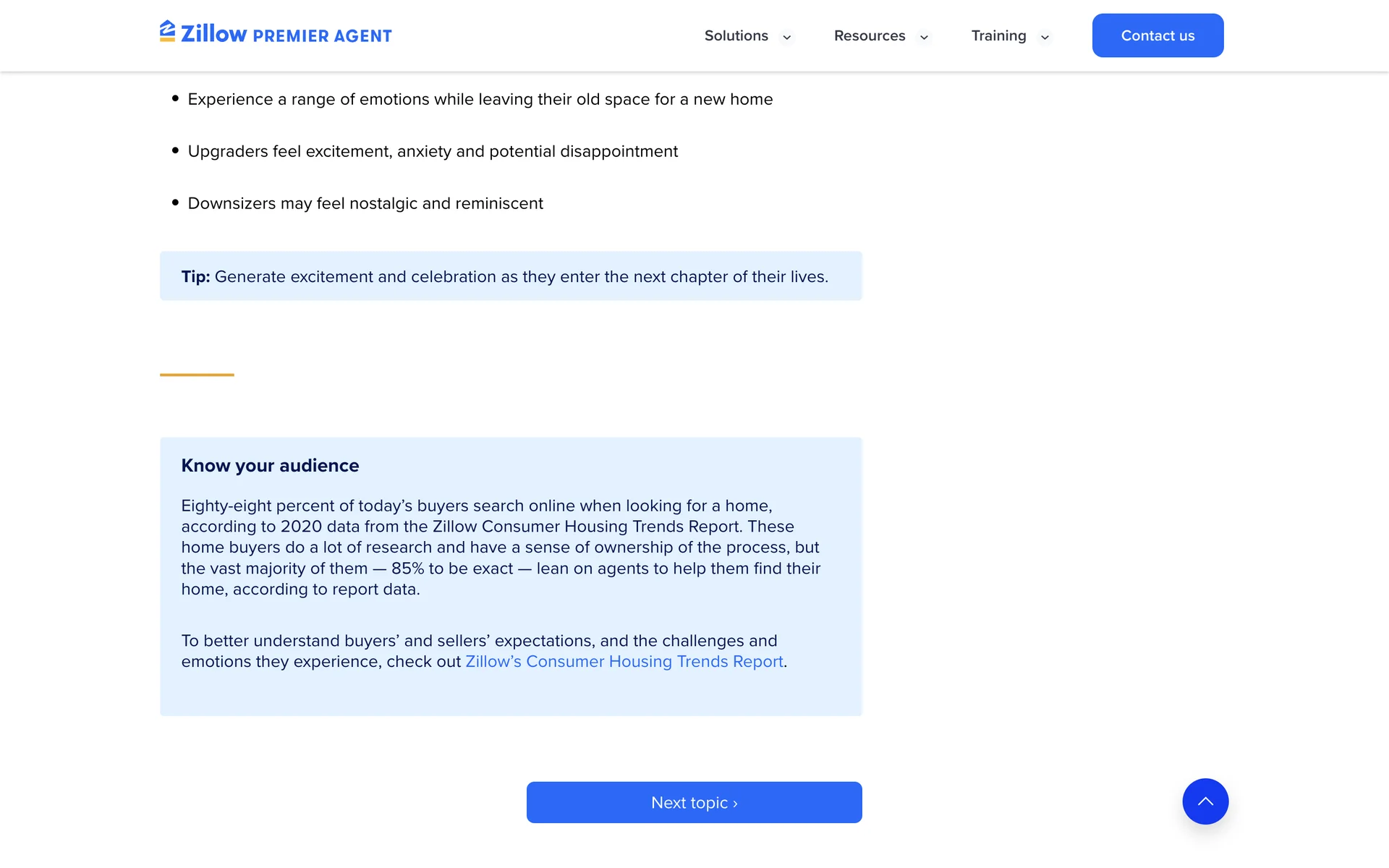Click the orange section divider line
The image size is (1389, 868).
point(197,375)
